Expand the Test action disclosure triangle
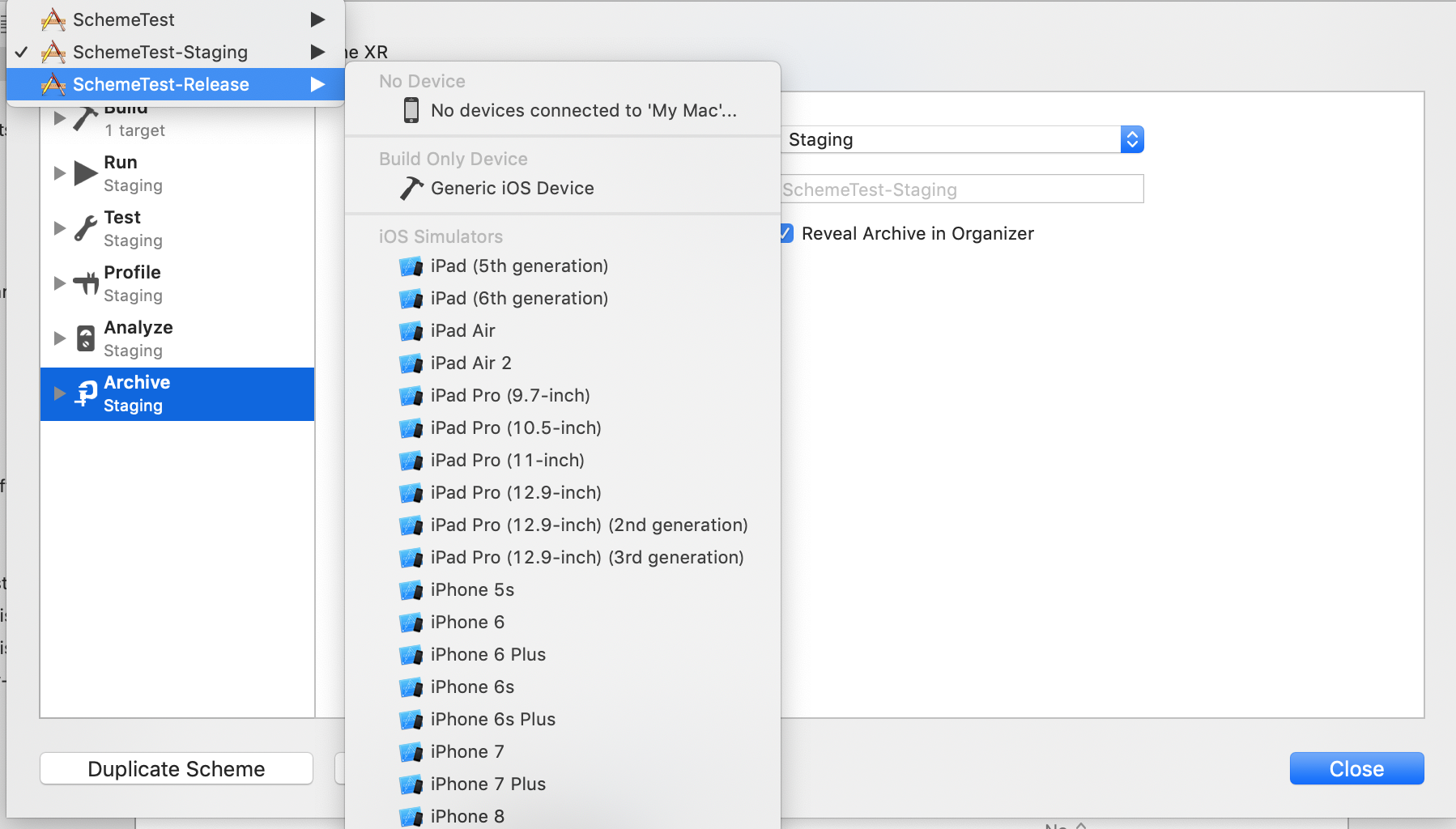The width and height of the screenshot is (1456, 829). [59, 228]
